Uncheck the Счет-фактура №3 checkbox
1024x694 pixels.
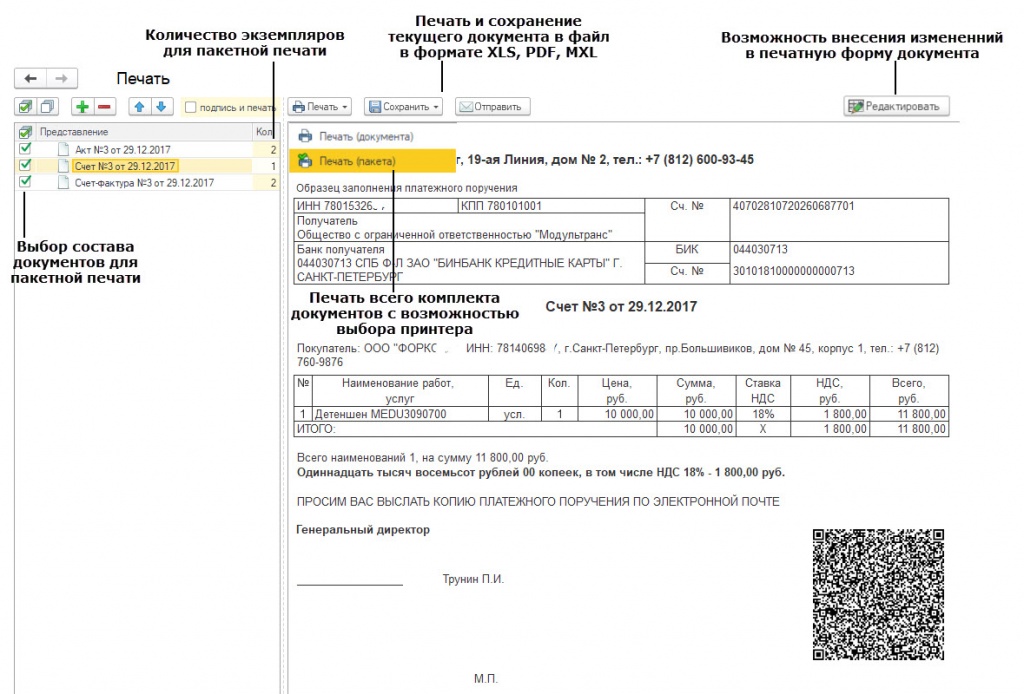(25, 182)
